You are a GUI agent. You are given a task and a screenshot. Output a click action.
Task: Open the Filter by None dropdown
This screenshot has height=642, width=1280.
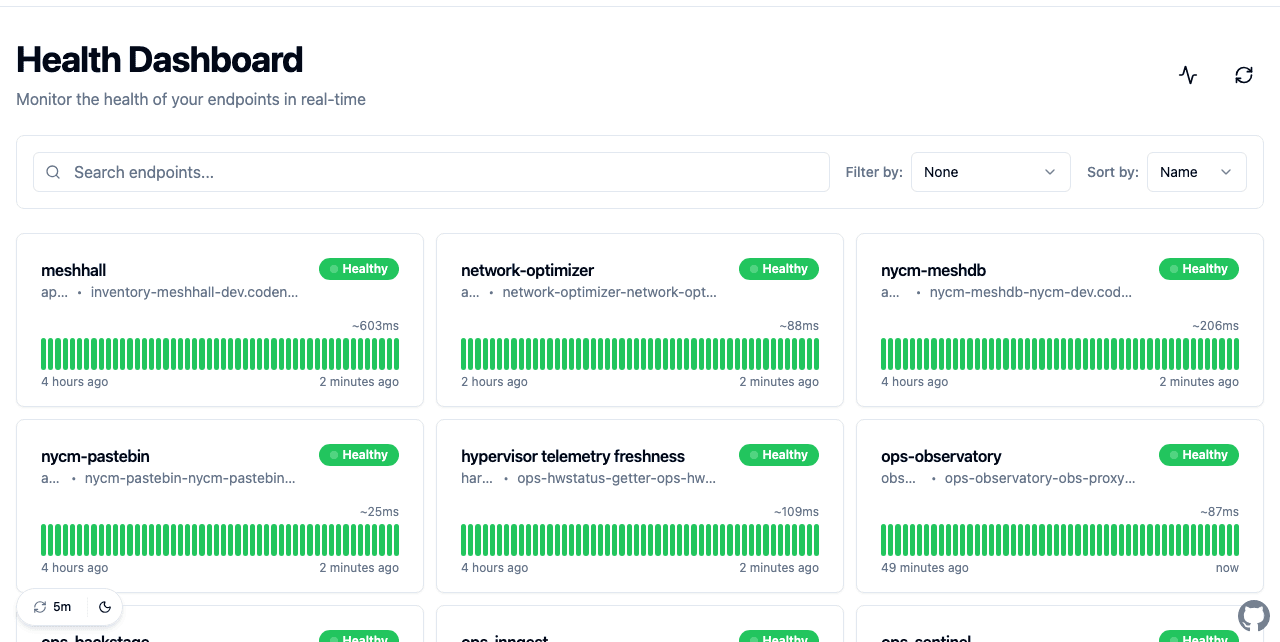pyautogui.click(x=991, y=172)
